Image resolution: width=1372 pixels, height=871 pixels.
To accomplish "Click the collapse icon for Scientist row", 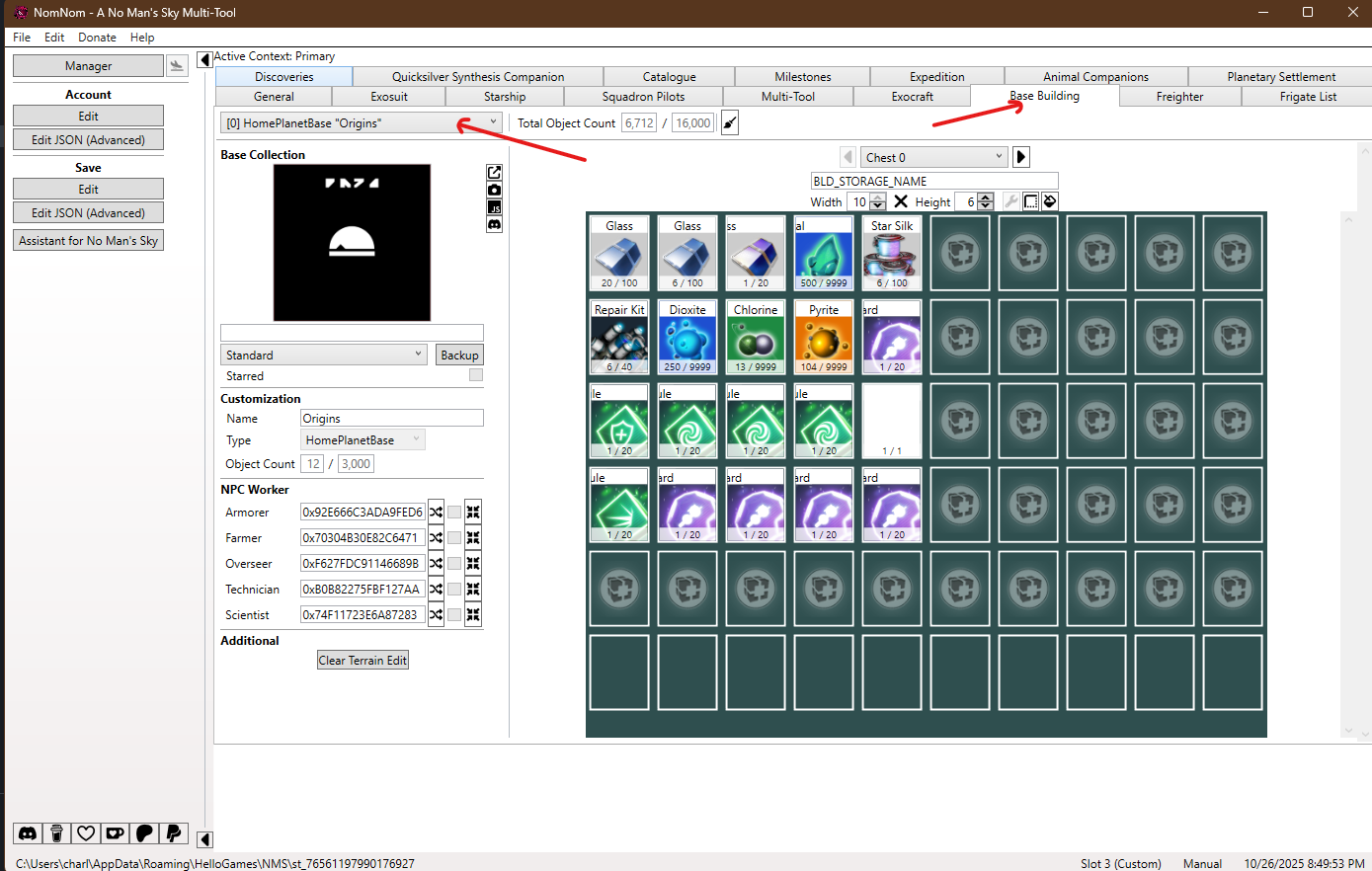I will (x=473, y=615).
